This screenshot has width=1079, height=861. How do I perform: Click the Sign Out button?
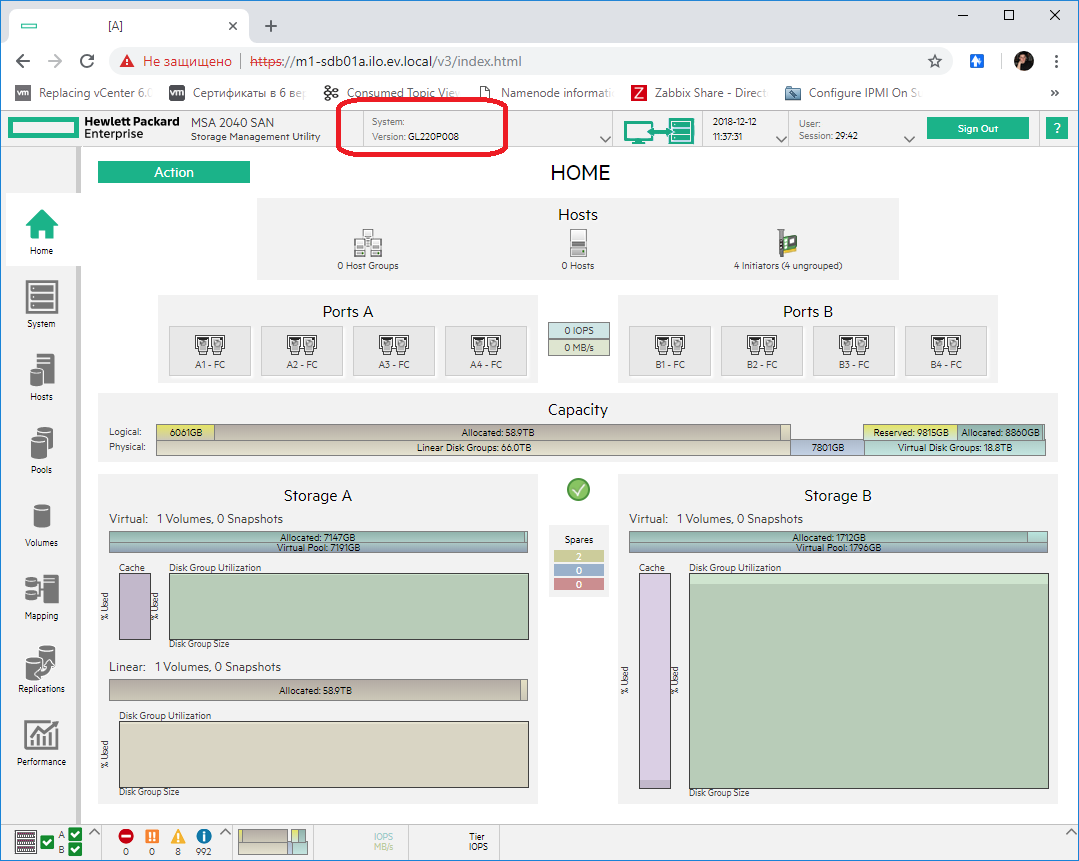pyautogui.click(x=977, y=129)
